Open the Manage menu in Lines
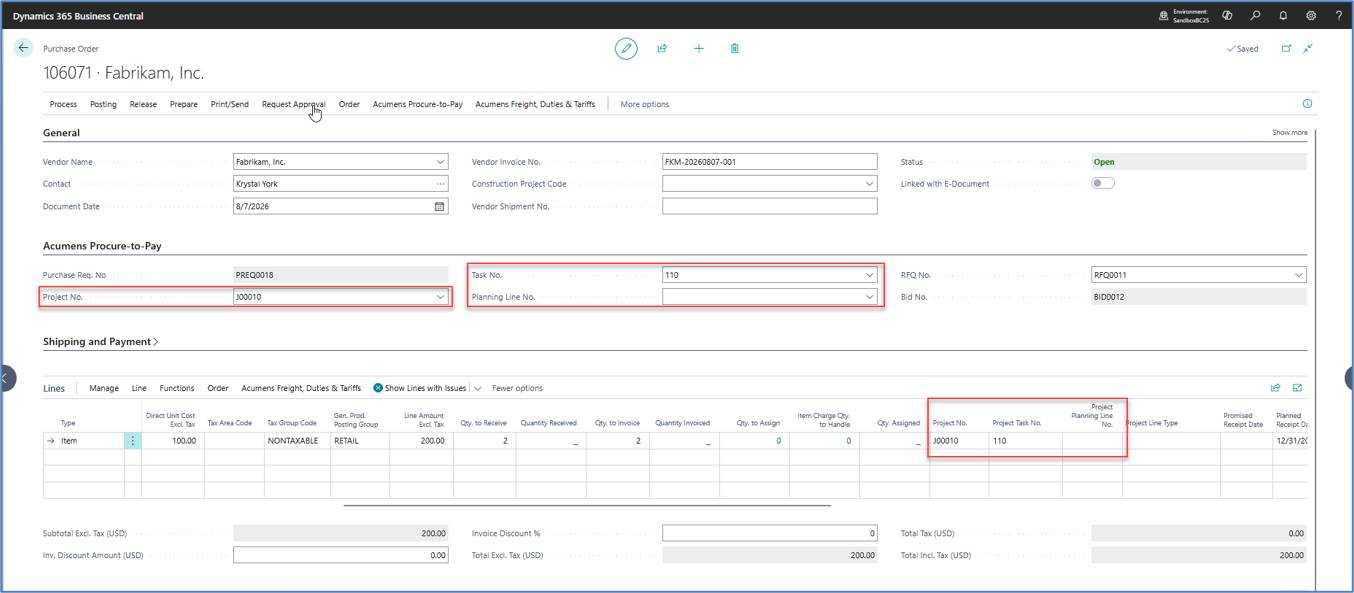This screenshot has height=593, width=1354. pos(104,388)
